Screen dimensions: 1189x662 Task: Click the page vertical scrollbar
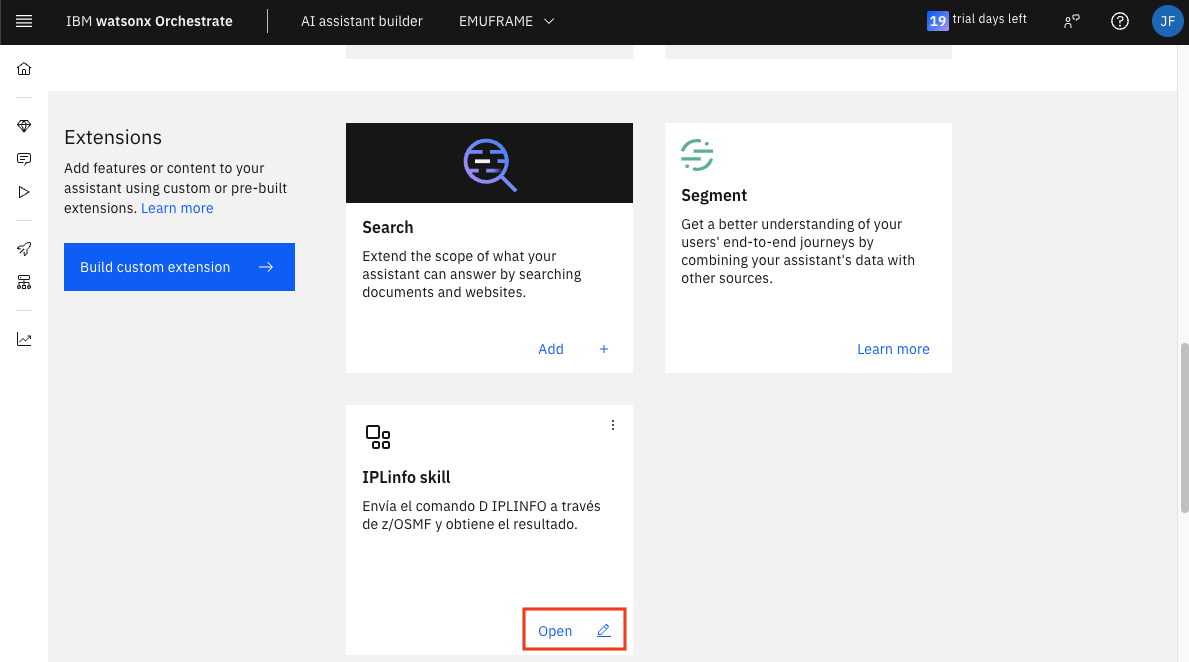click(1184, 428)
